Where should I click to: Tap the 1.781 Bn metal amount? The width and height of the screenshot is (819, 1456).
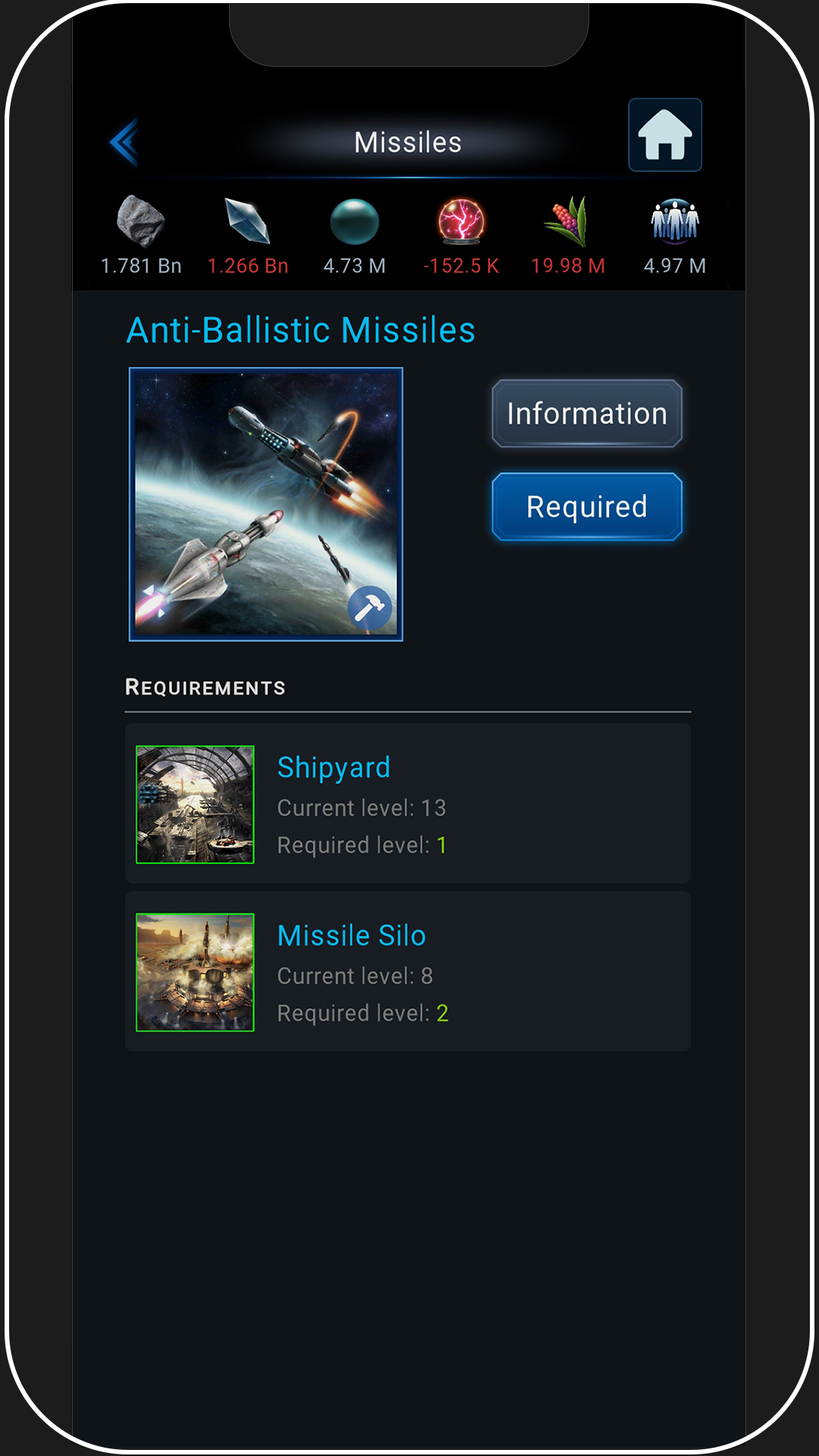tap(141, 266)
